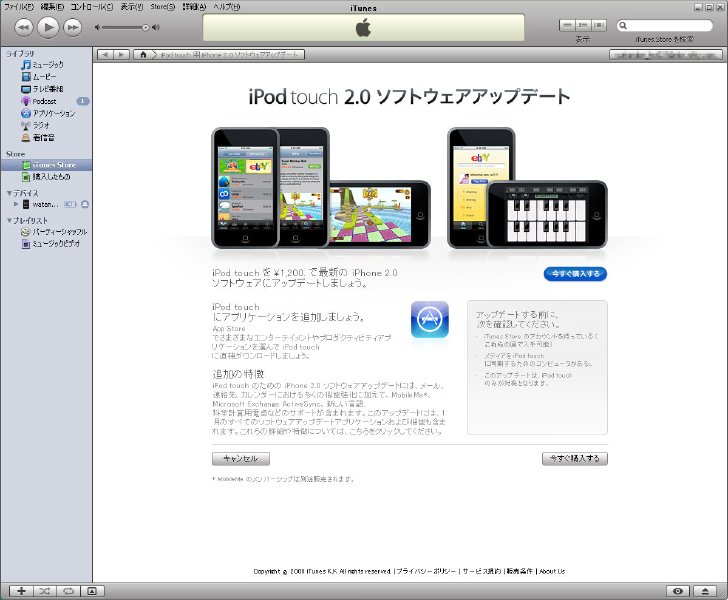The image size is (728, 600).
Task: Expand the connected iPod device tree
Action: coord(16,204)
